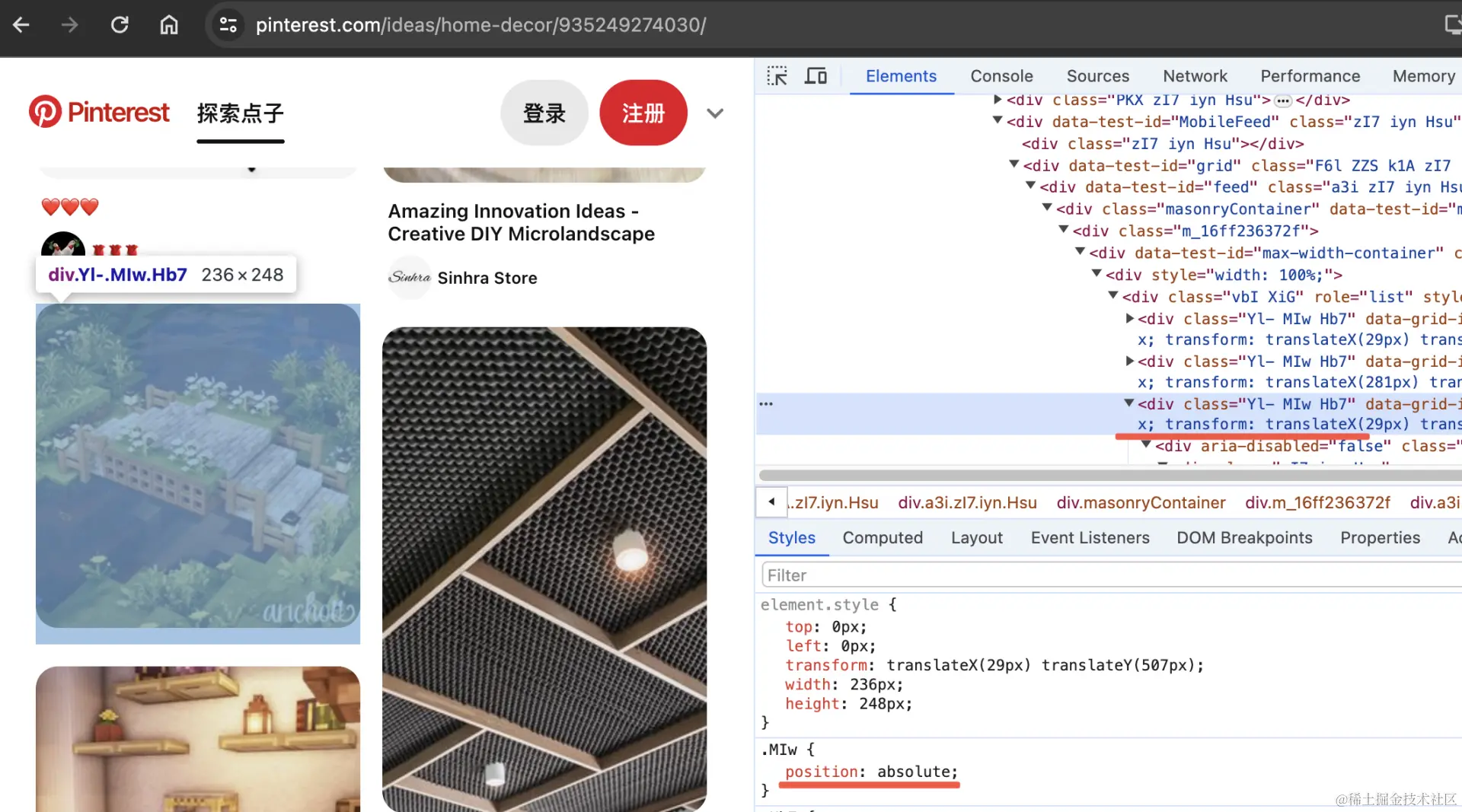Open the Network tab
The width and height of the screenshot is (1462, 812).
click(1195, 76)
